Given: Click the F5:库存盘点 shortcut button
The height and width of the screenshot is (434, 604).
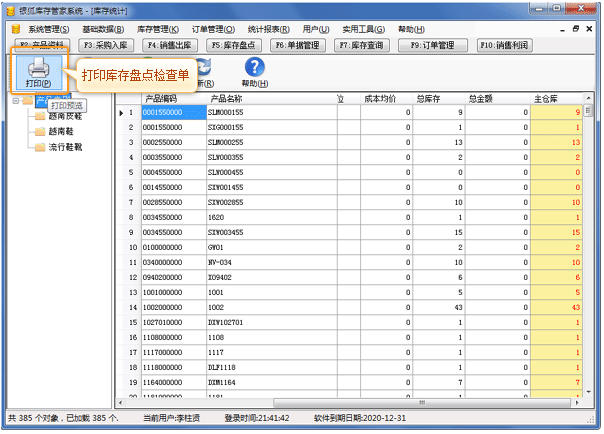Looking at the screenshot, I should coord(234,45).
